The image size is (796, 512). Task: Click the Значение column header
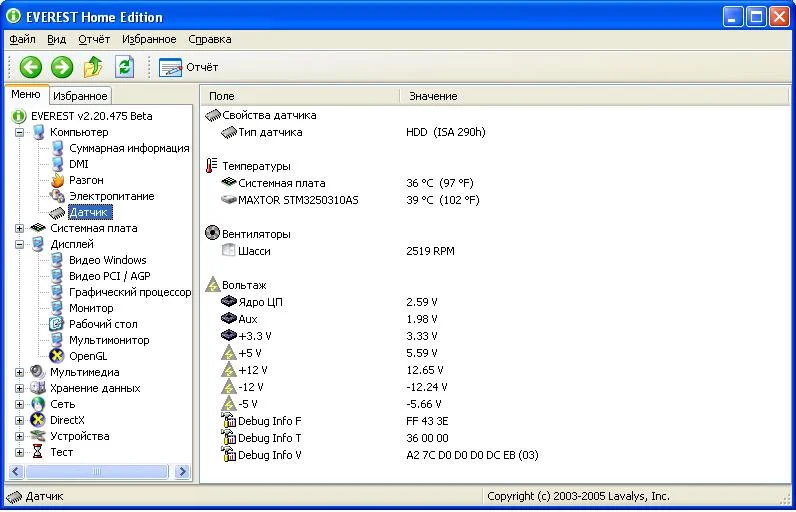click(596, 96)
